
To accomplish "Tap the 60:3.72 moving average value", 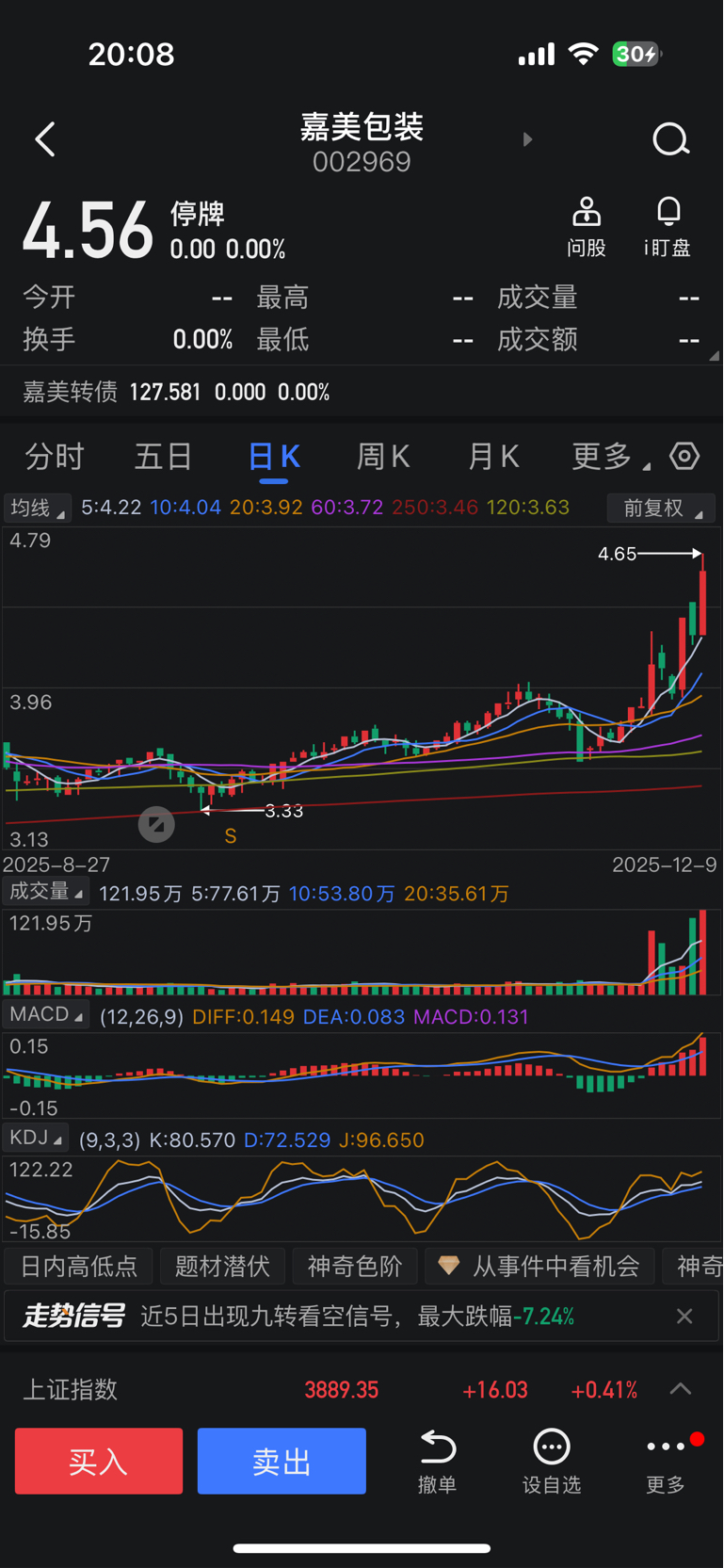I will (x=347, y=508).
